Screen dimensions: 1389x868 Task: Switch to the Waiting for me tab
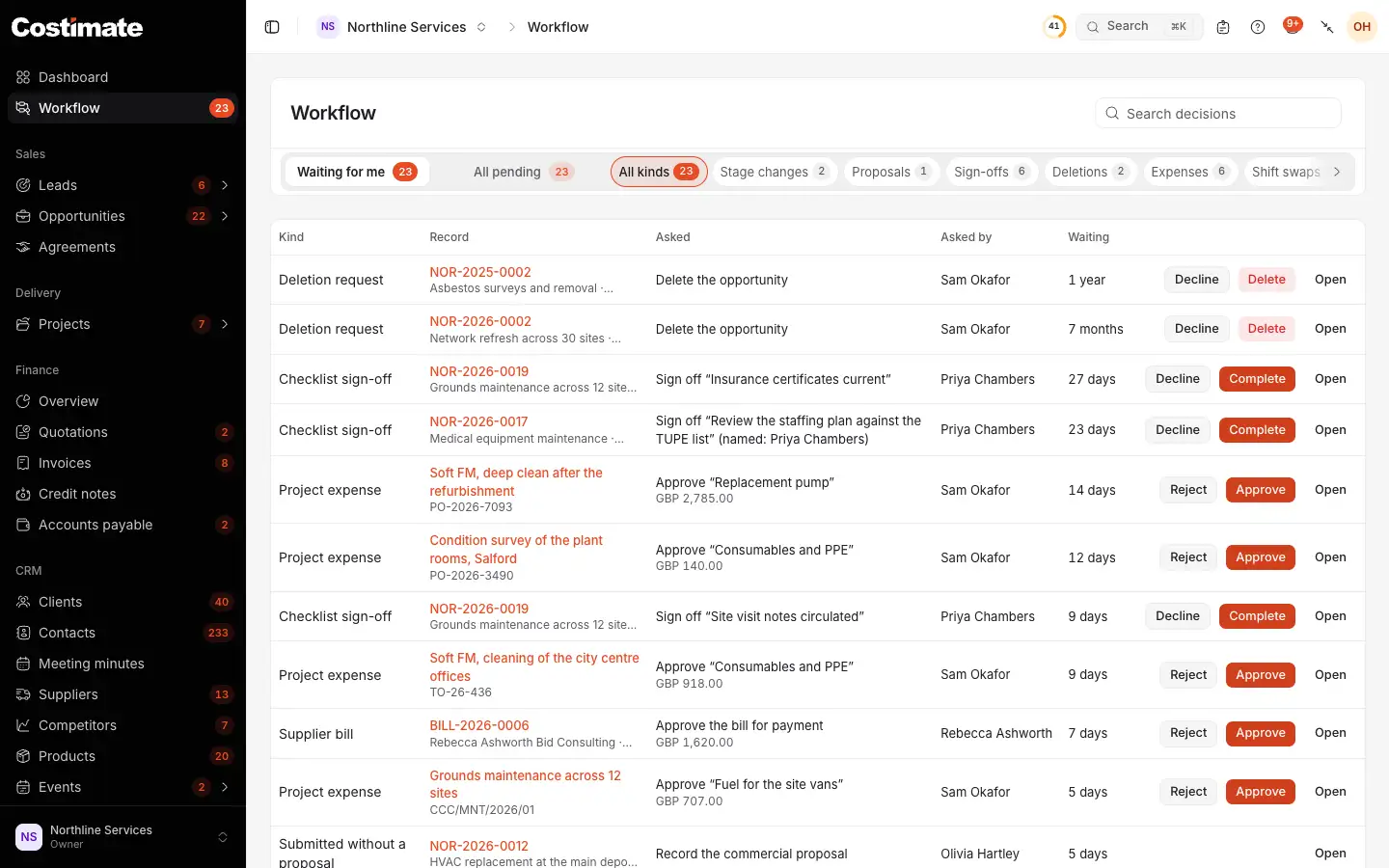[357, 172]
